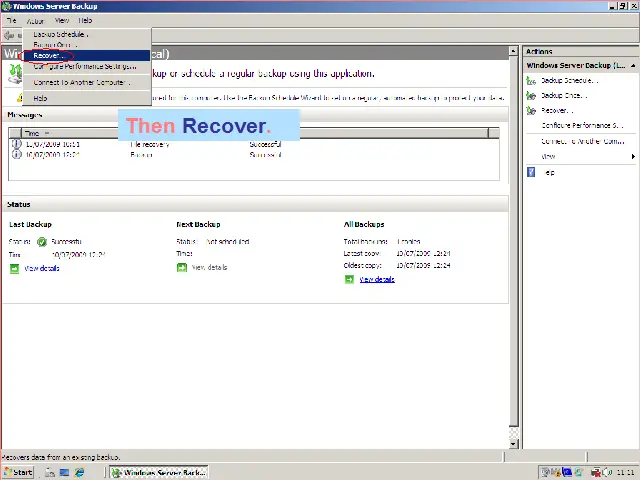Choose Backup Schedule in the Action dropdown menu

coord(87,34)
